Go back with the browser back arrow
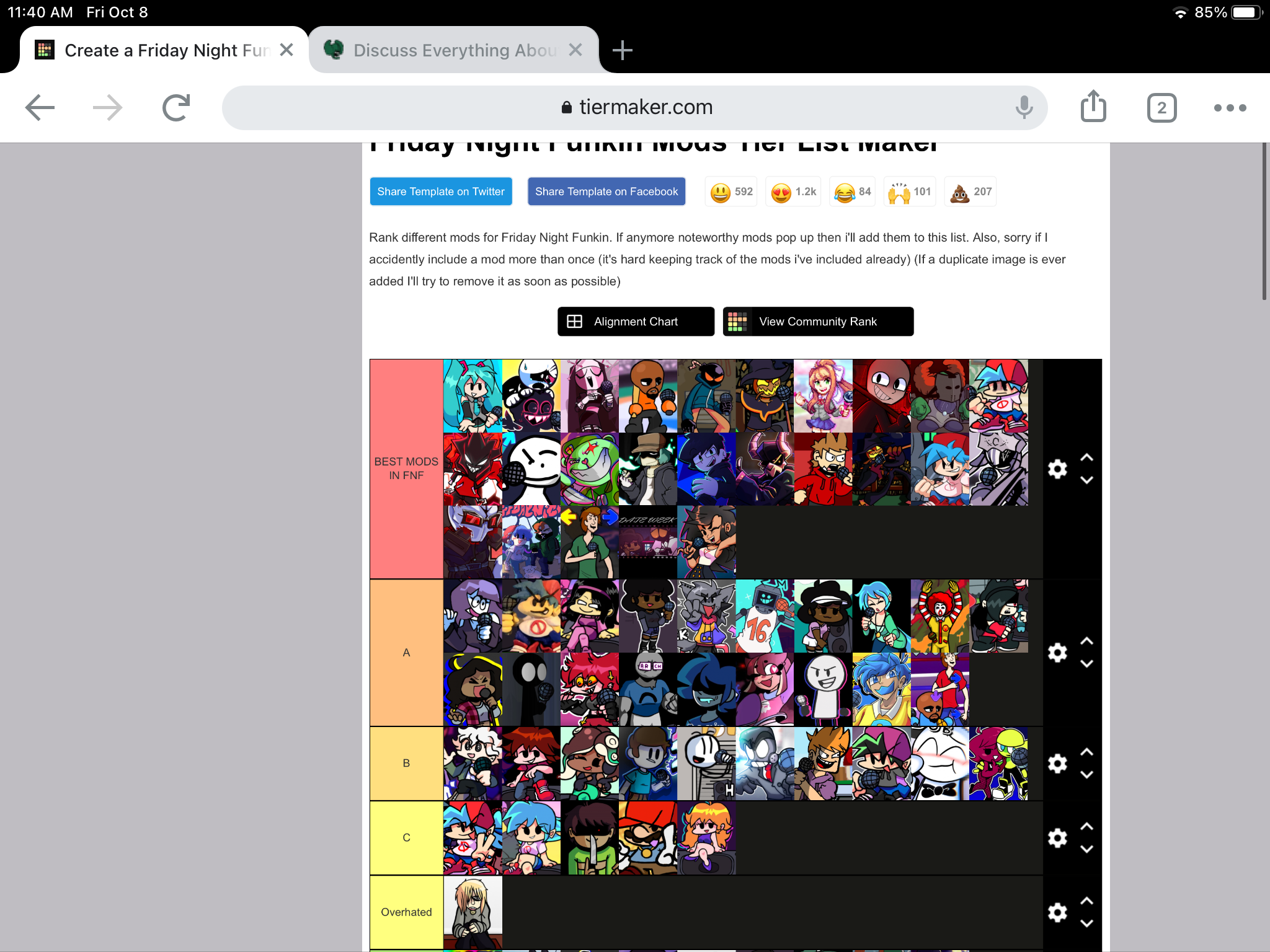Image resolution: width=1270 pixels, height=952 pixels. [x=40, y=108]
